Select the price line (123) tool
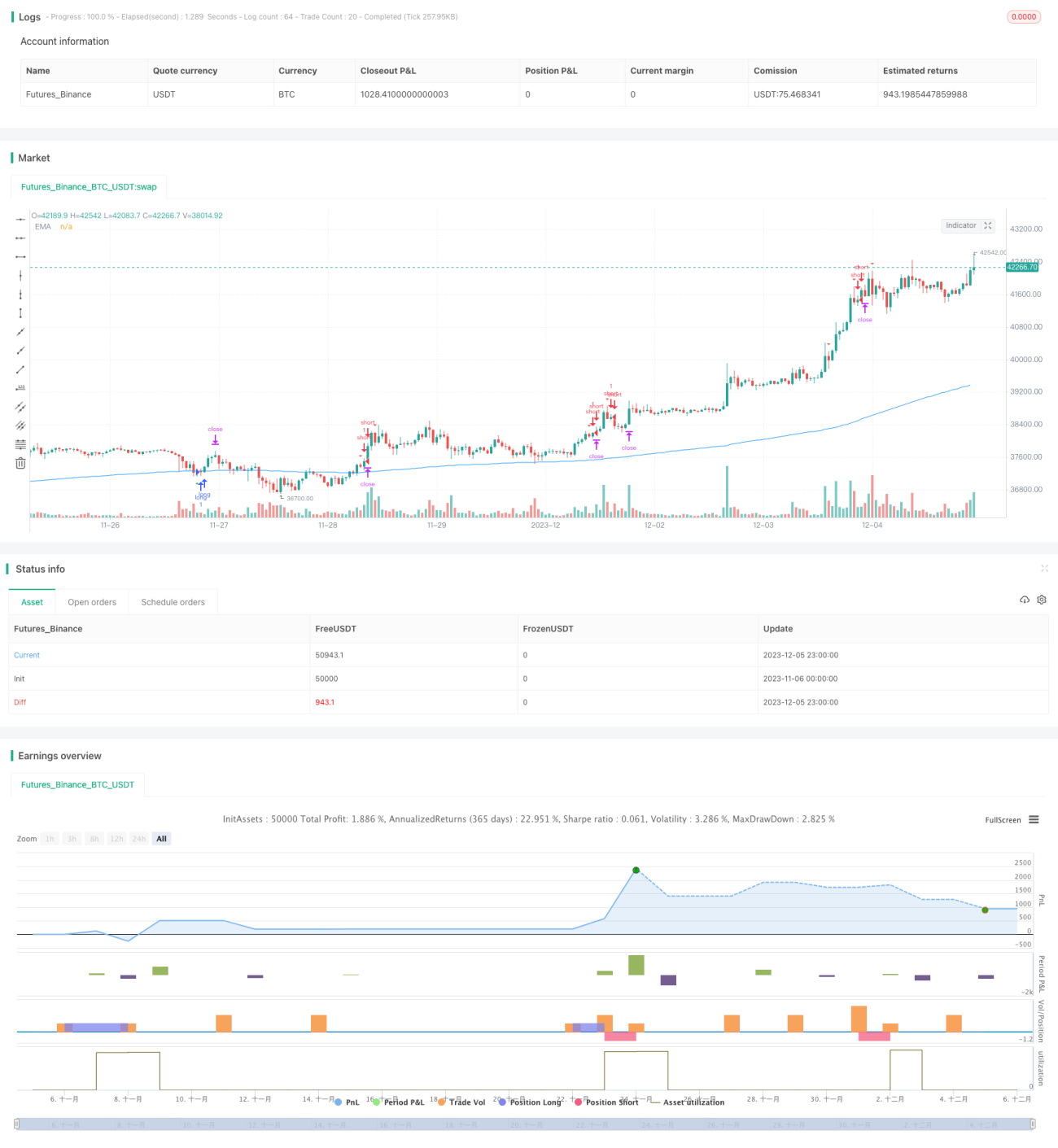The image size is (1058, 1148). pyautogui.click(x=20, y=388)
